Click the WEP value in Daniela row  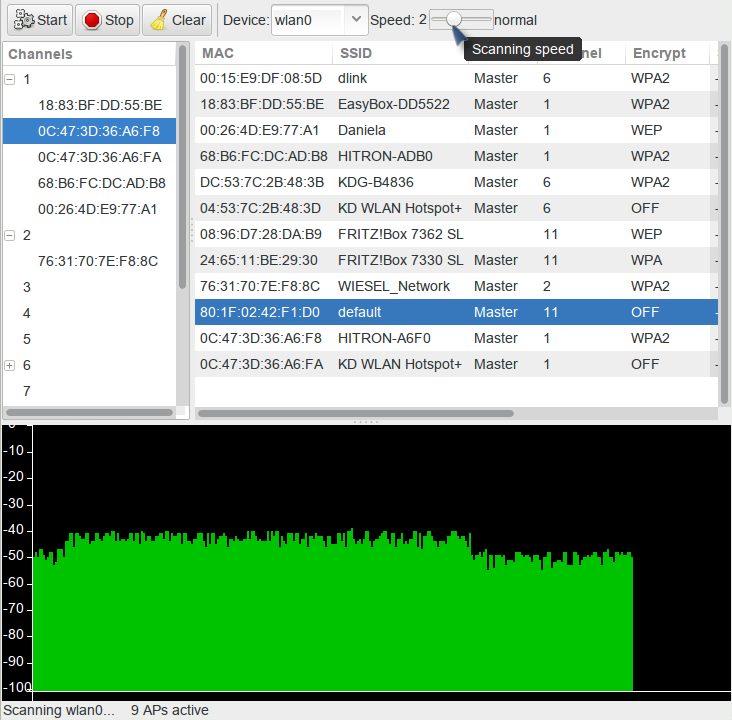click(647, 130)
